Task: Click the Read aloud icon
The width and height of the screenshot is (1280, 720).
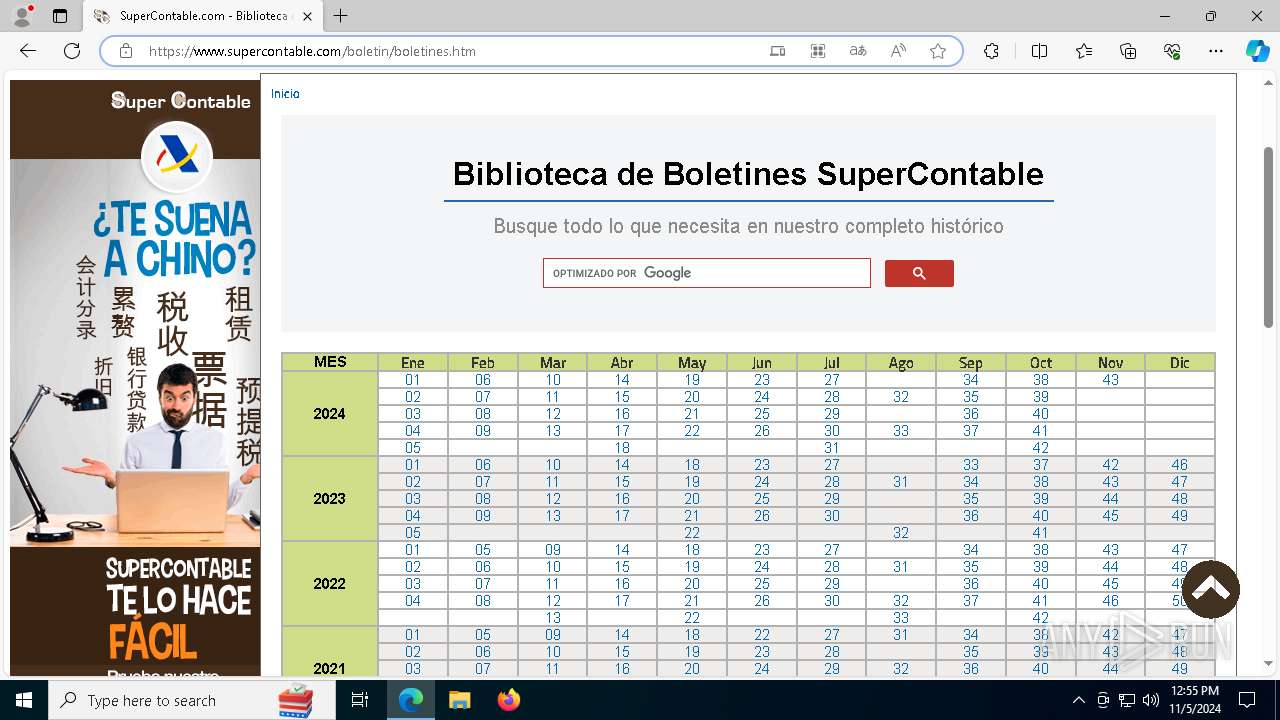Action: (898, 51)
